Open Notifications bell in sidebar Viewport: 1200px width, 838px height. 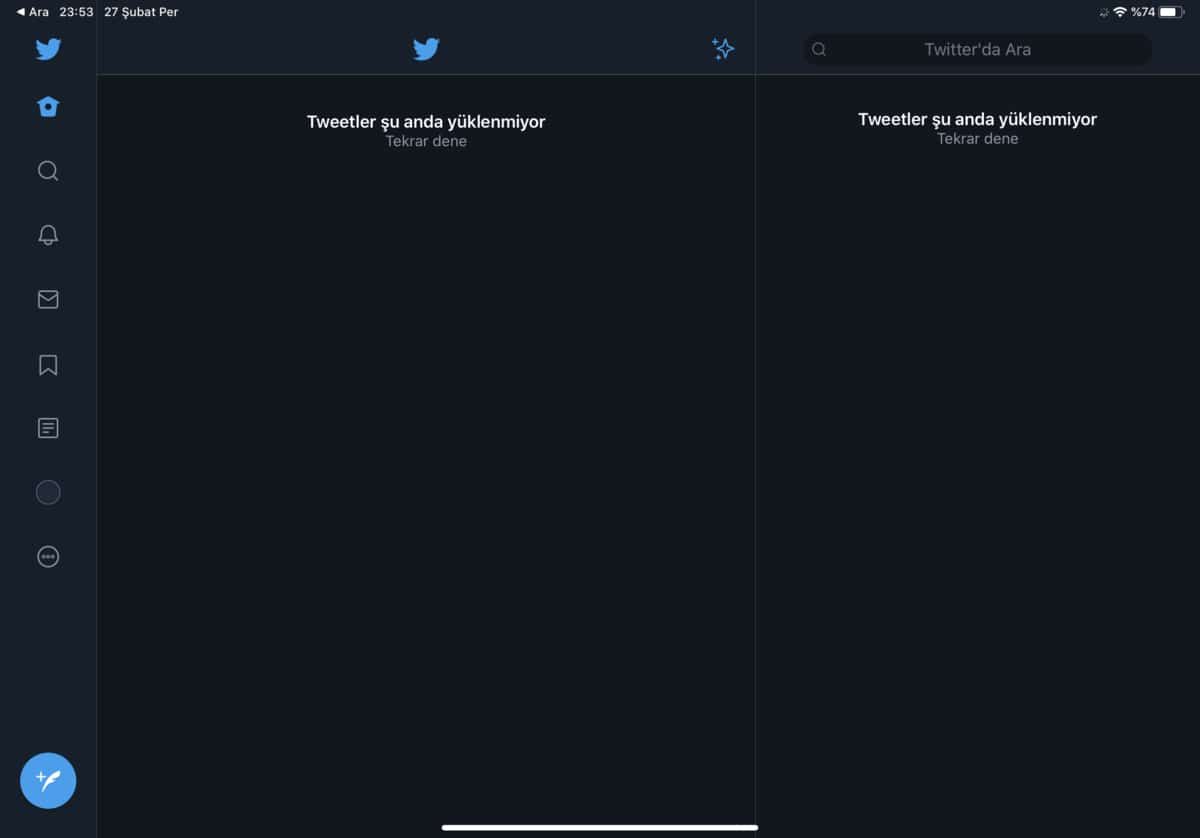pyautogui.click(x=48, y=235)
